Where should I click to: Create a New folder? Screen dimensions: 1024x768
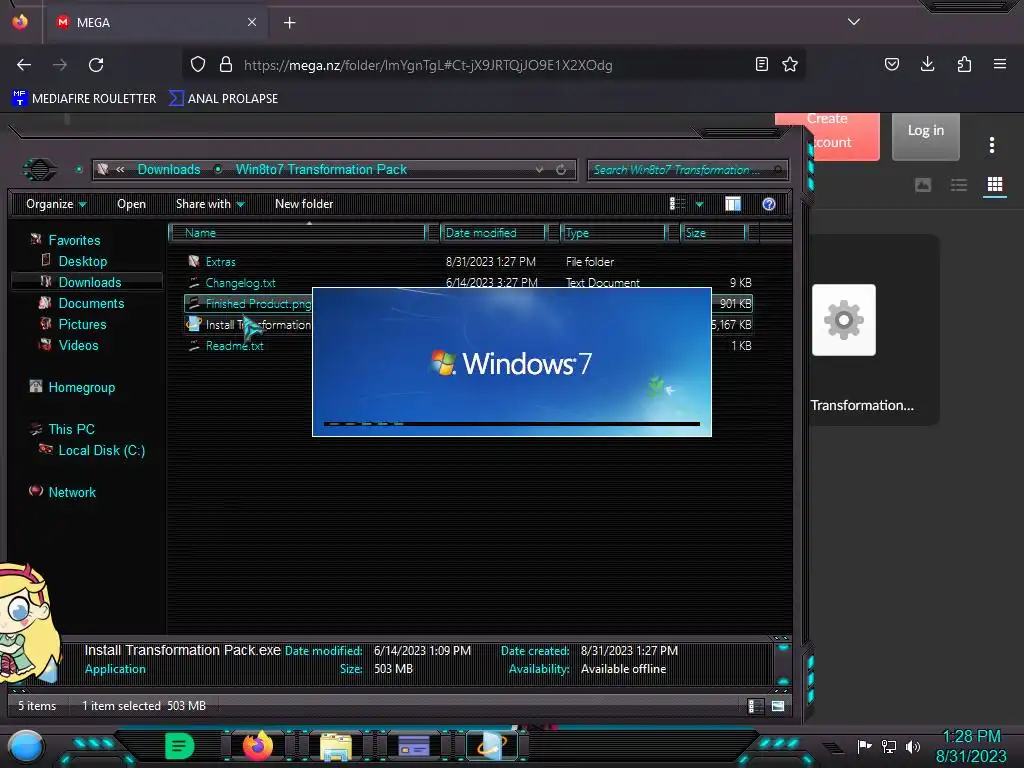[x=304, y=204]
